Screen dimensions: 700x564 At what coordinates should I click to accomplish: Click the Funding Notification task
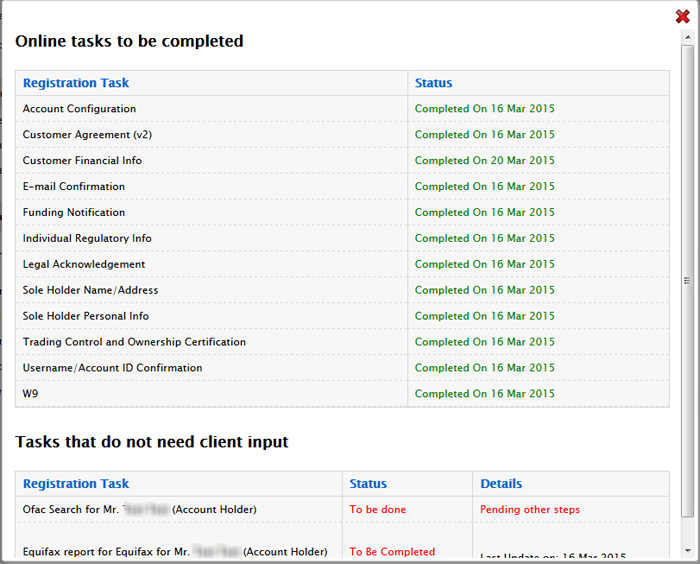pyautogui.click(x=74, y=213)
